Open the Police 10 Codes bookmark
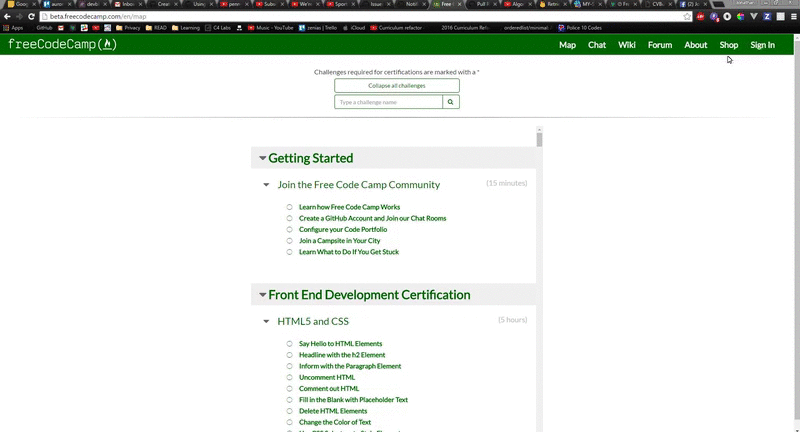This screenshot has width=800, height=432. (x=580, y=28)
